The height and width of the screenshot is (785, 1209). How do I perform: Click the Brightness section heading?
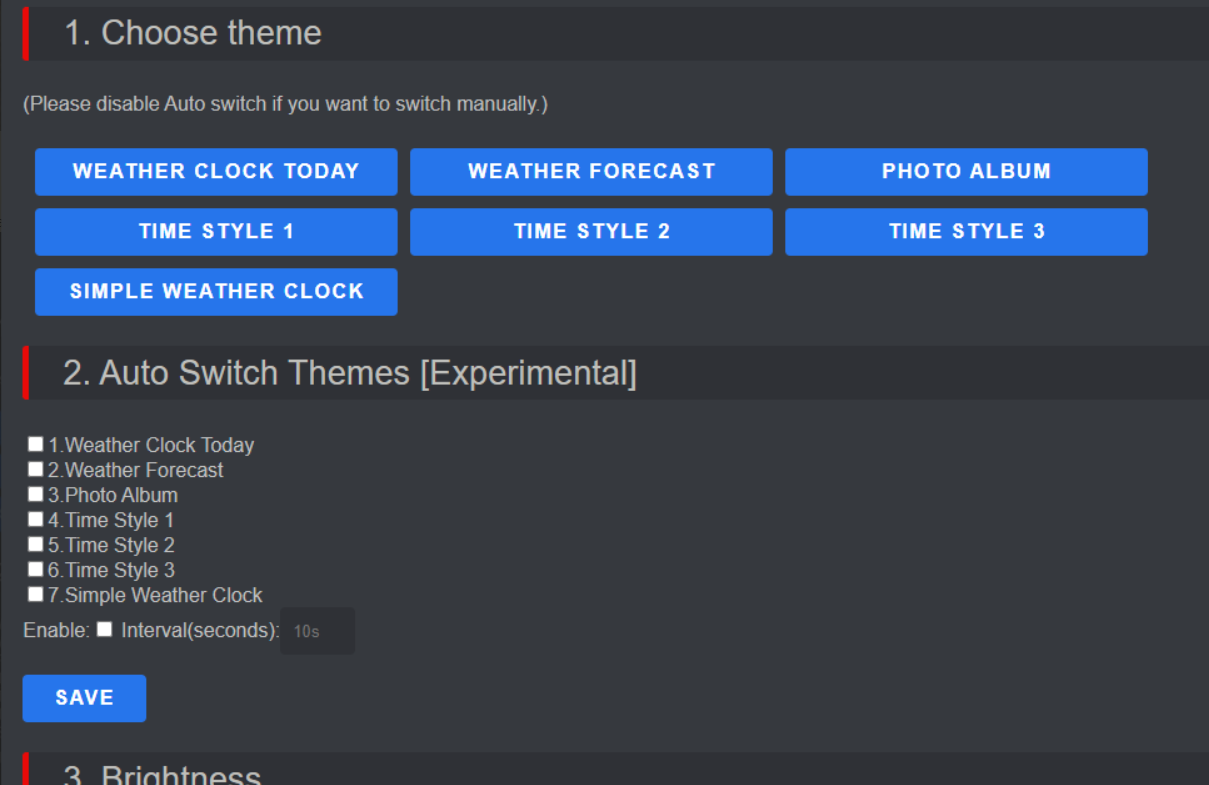pyautogui.click(x=163, y=775)
